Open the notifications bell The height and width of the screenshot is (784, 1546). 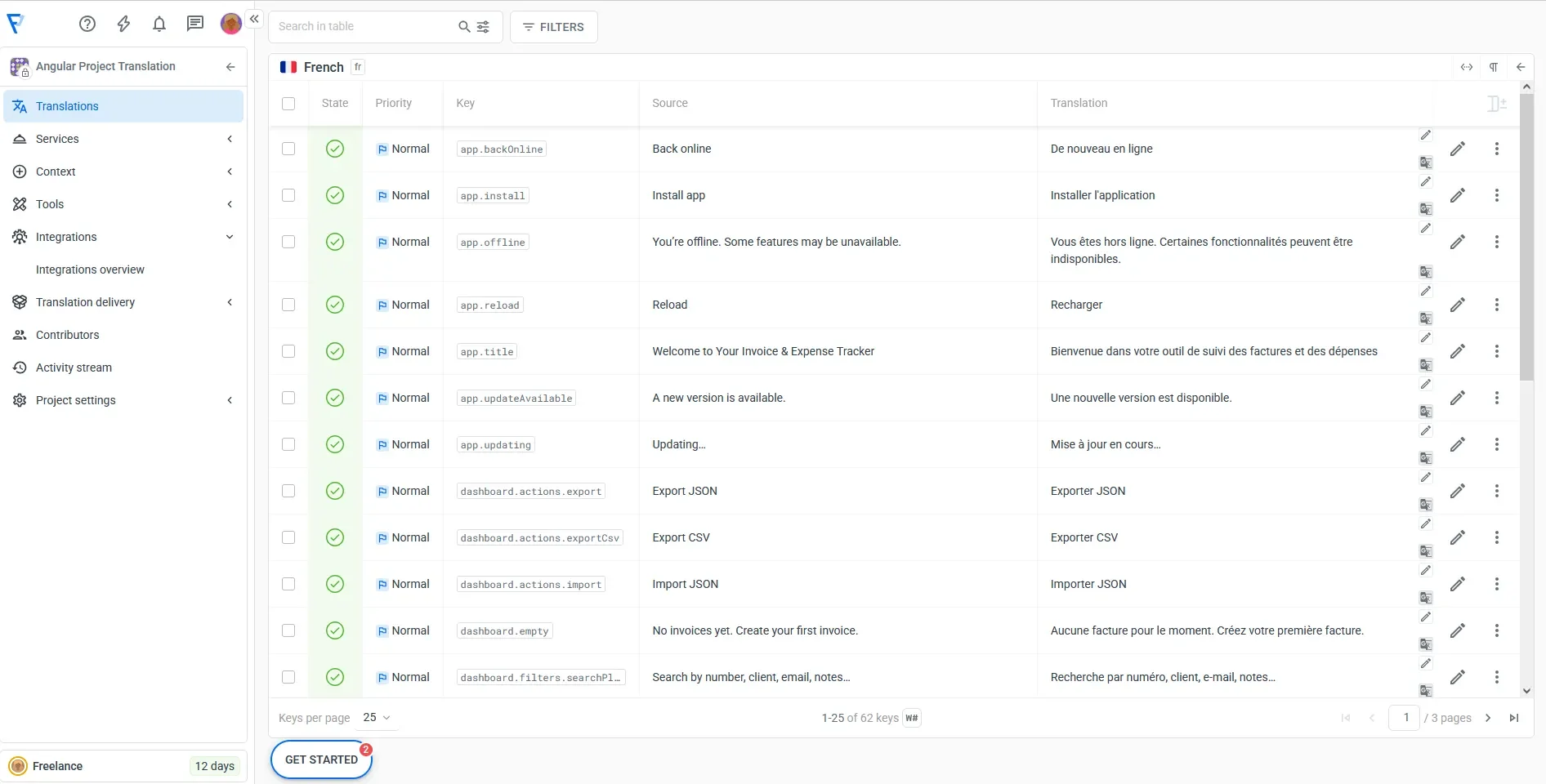[x=159, y=24]
